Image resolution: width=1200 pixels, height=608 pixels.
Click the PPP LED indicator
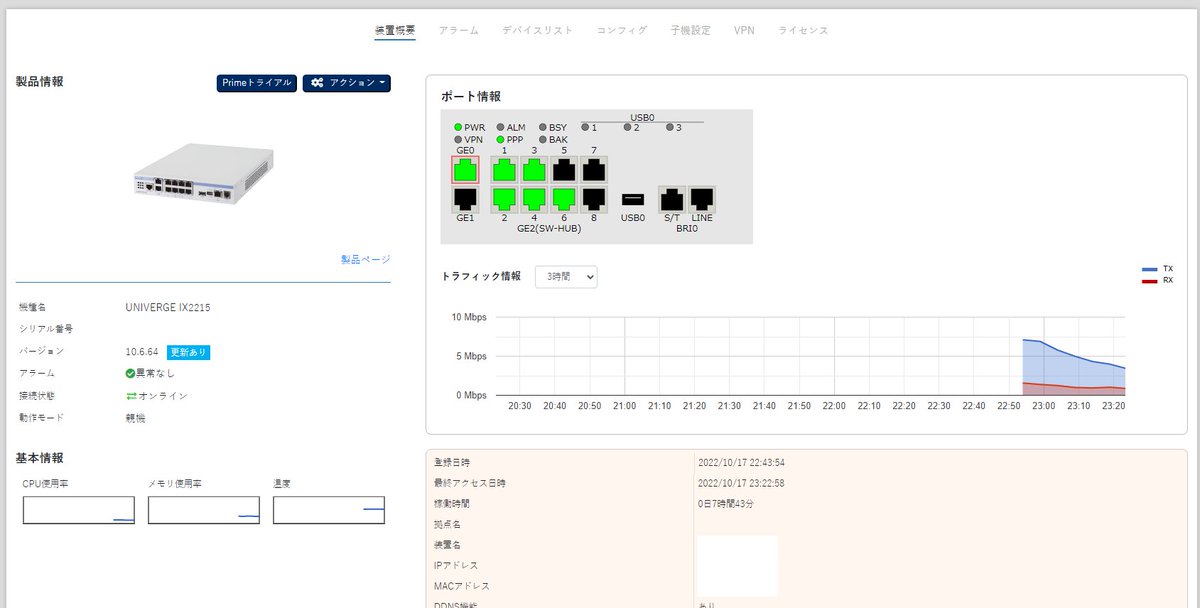500,140
